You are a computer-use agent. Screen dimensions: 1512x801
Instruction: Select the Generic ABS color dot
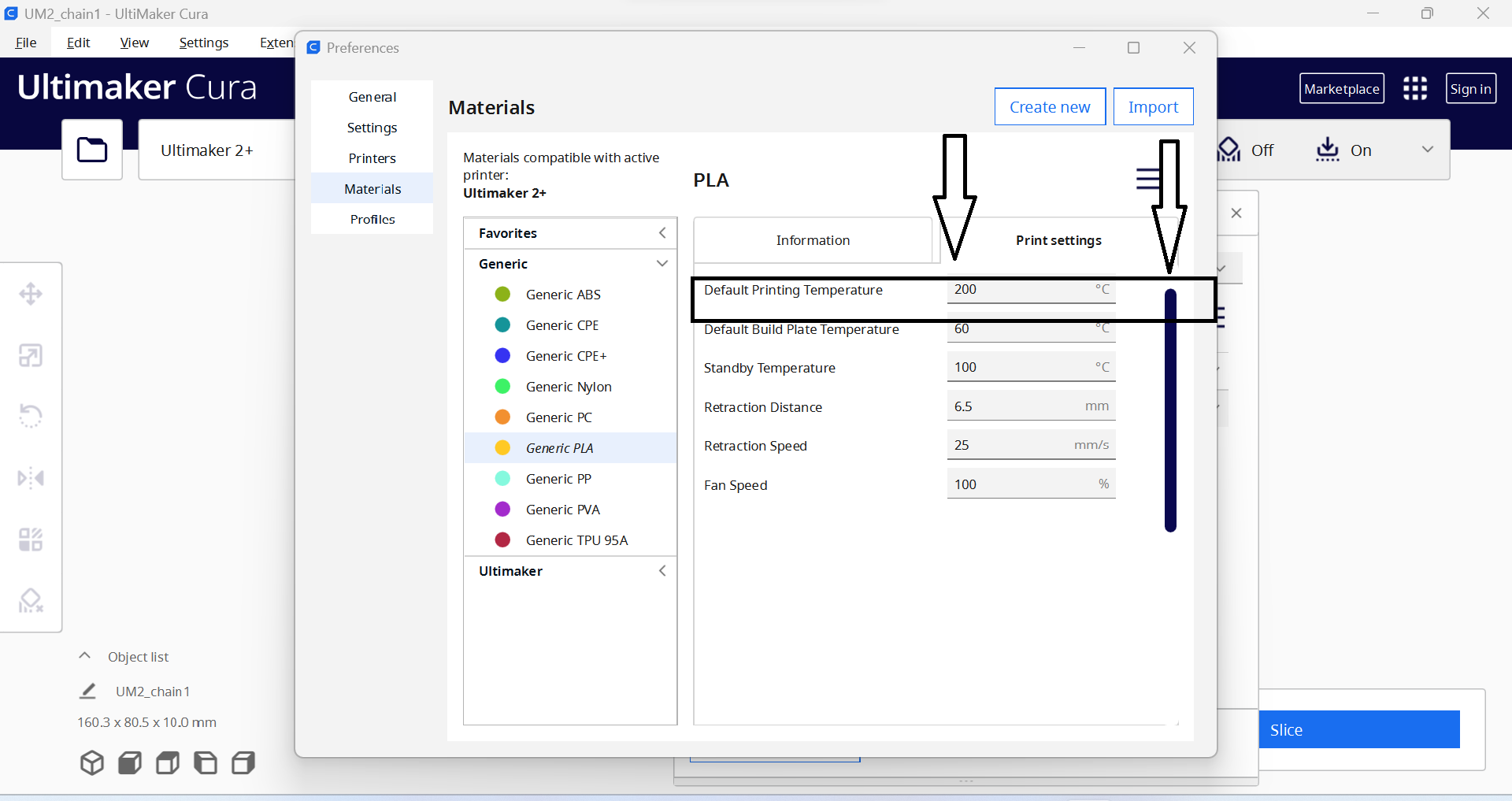(502, 294)
